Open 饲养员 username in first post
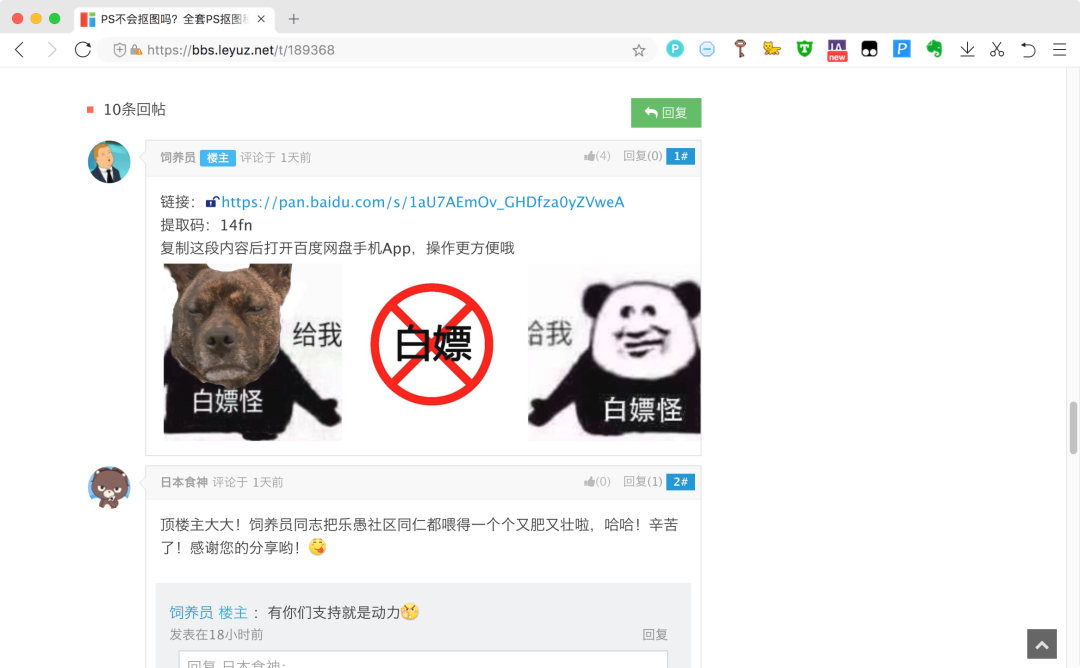1080x668 pixels. tap(178, 158)
